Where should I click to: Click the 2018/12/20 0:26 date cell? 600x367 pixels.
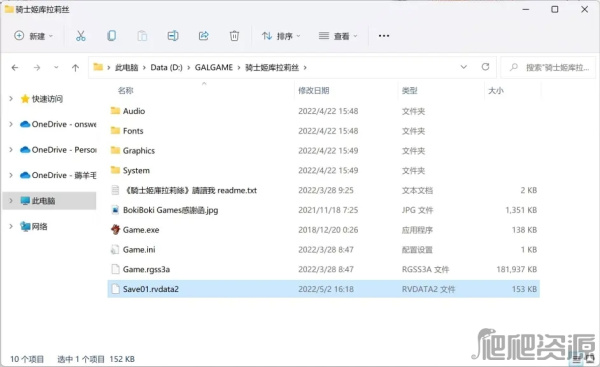pyautogui.click(x=328, y=230)
